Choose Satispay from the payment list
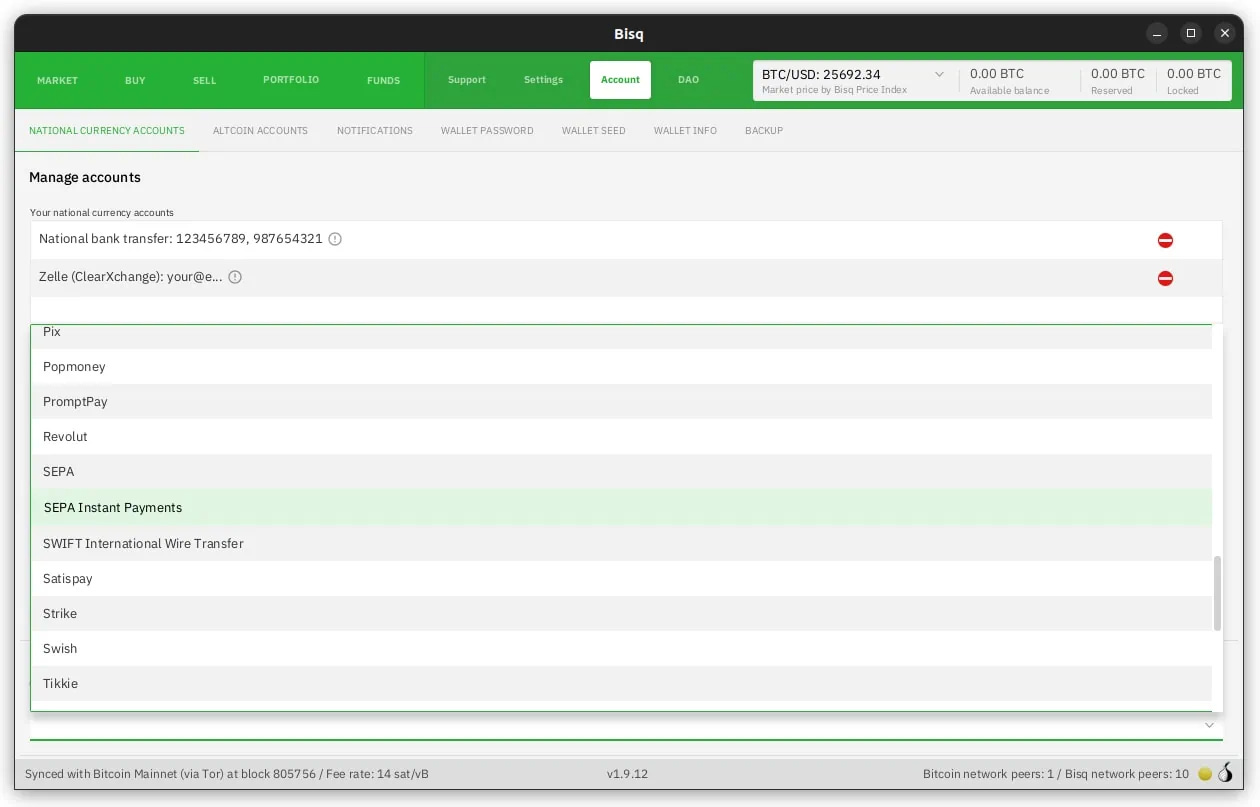This screenshot has width=1260, height=807. pos(621,578)
